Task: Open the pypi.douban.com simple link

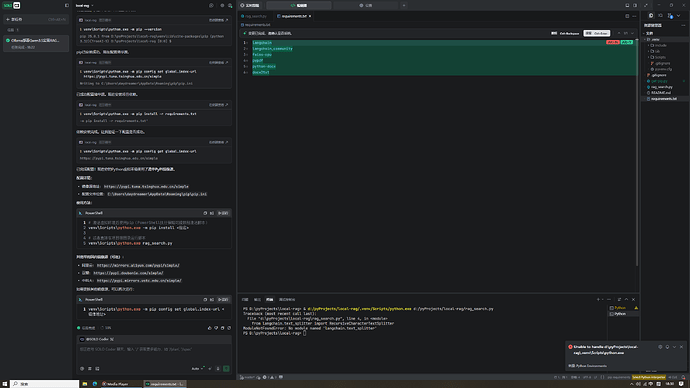Action: click(128, 273)
